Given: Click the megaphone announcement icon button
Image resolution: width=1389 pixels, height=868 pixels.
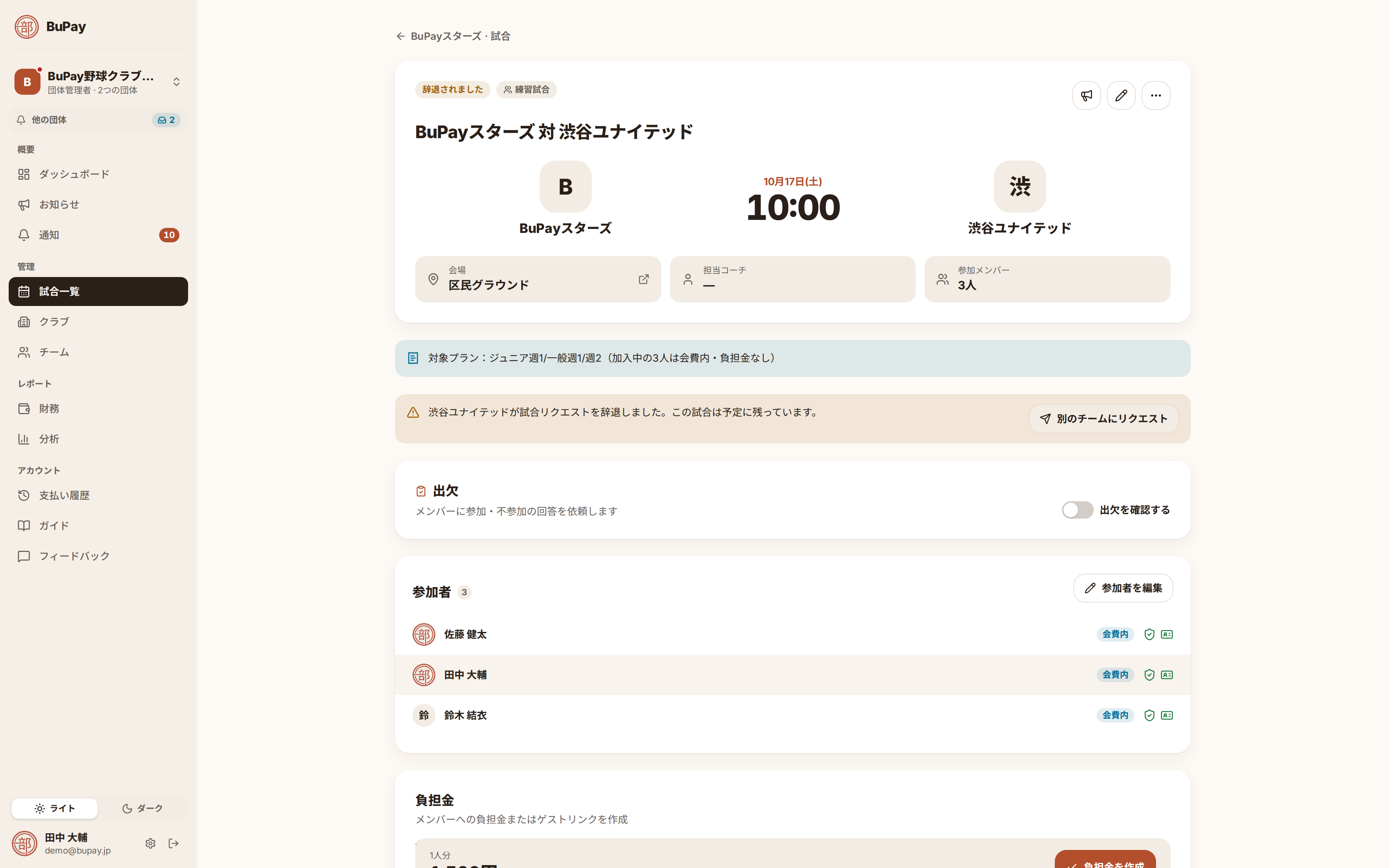Looking at the screenshot, I should coord(1086,95).
